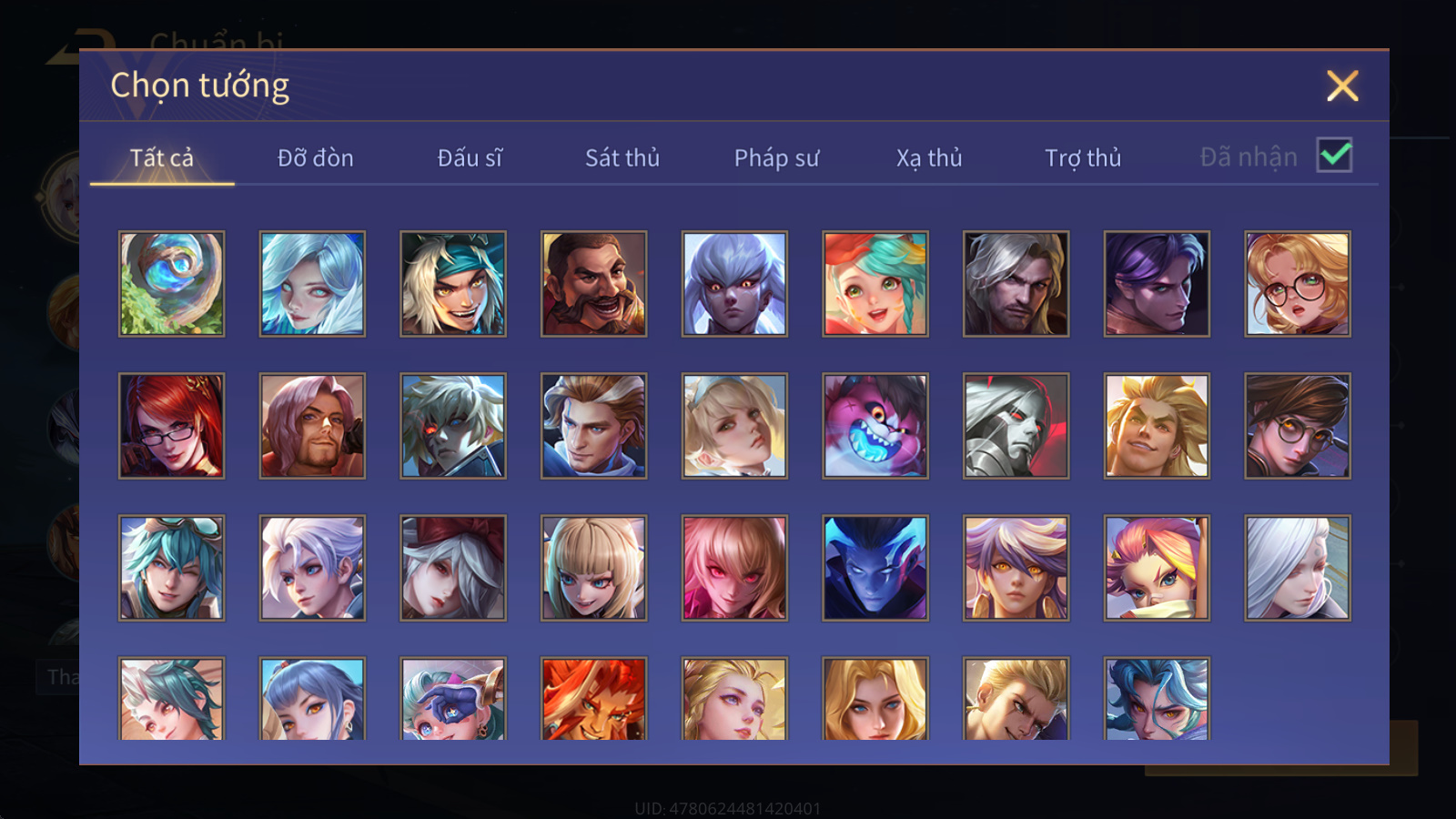The image size is (1456, 819).
Task: Pick the blonde girl with round glasses
Action: [1298, 284]
